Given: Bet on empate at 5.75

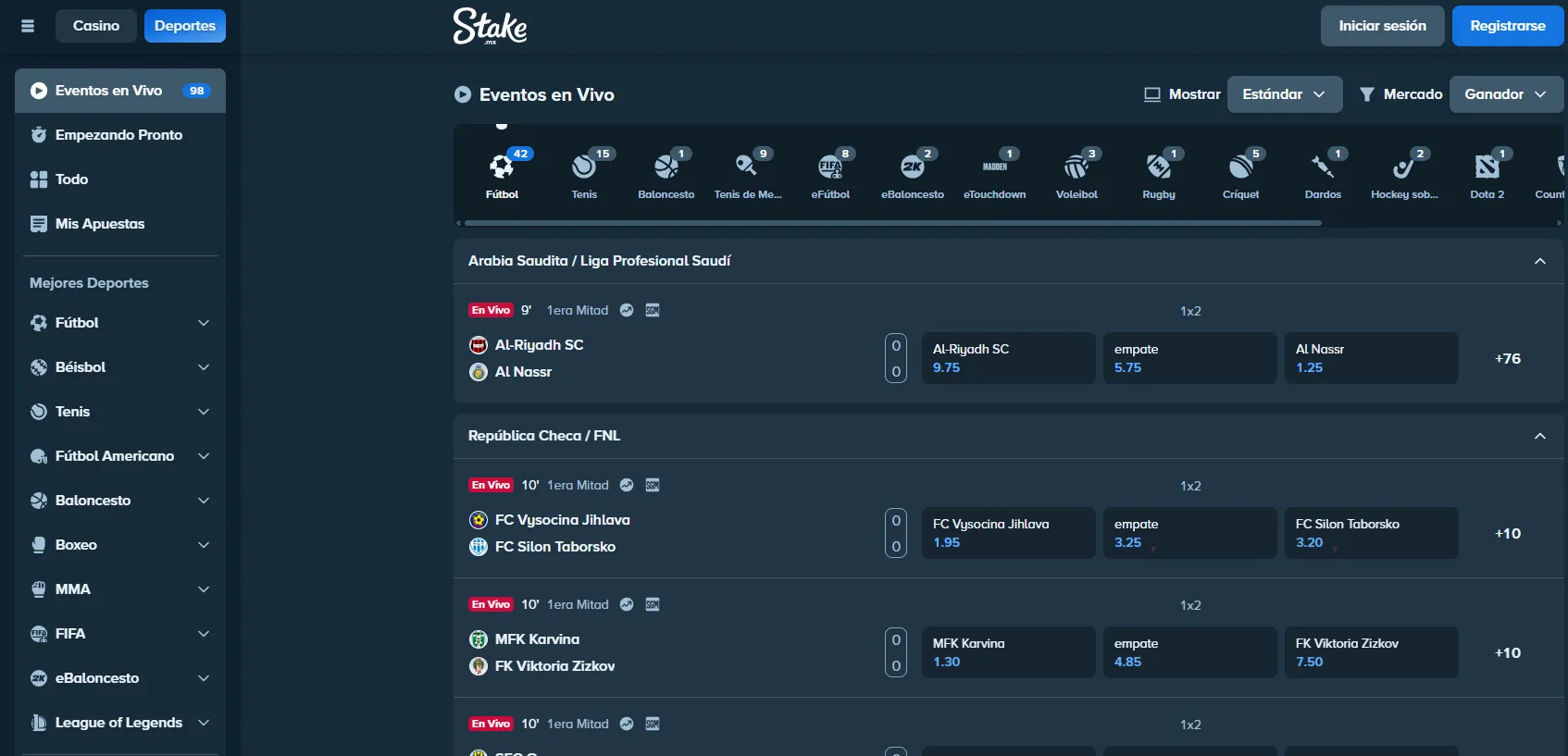Looking at the screenshot, I should tap(1190, 358).
